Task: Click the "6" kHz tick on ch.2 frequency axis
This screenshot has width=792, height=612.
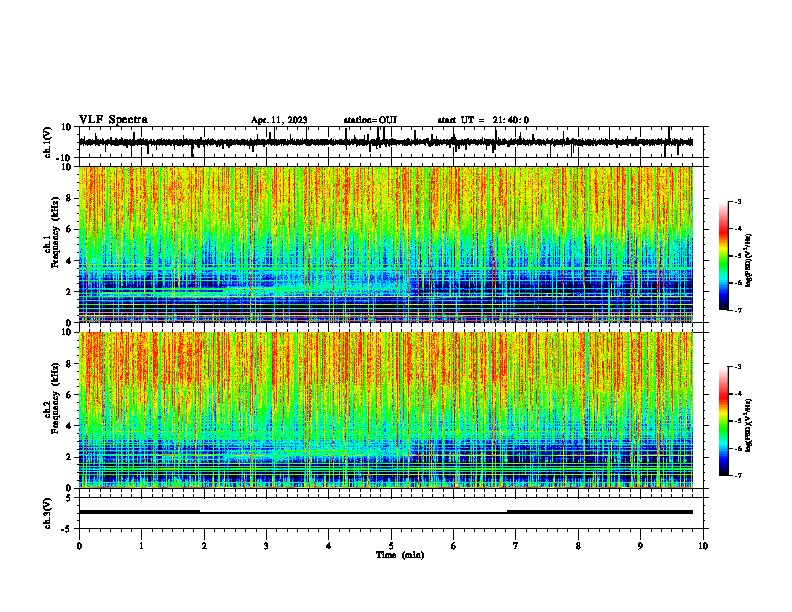Action: coord(69,395)
